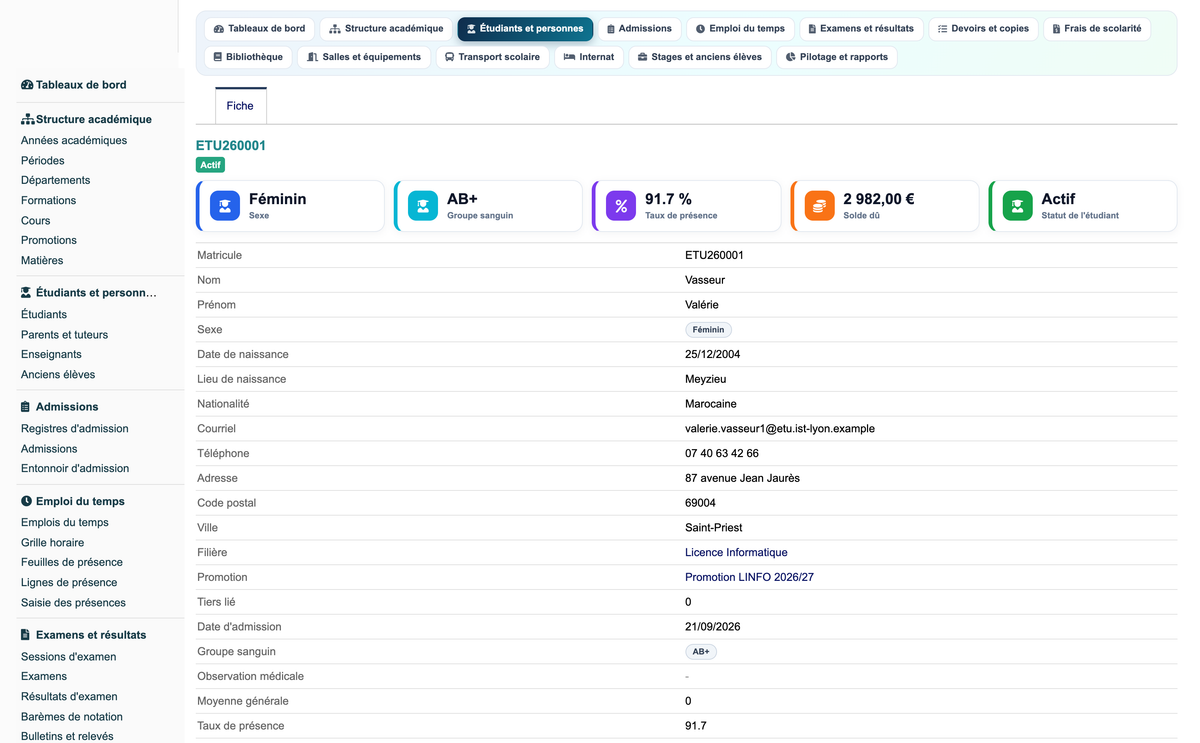The image size is (1200, 743).
Task: Select the Fiche tab
Action: click(240, 106)
